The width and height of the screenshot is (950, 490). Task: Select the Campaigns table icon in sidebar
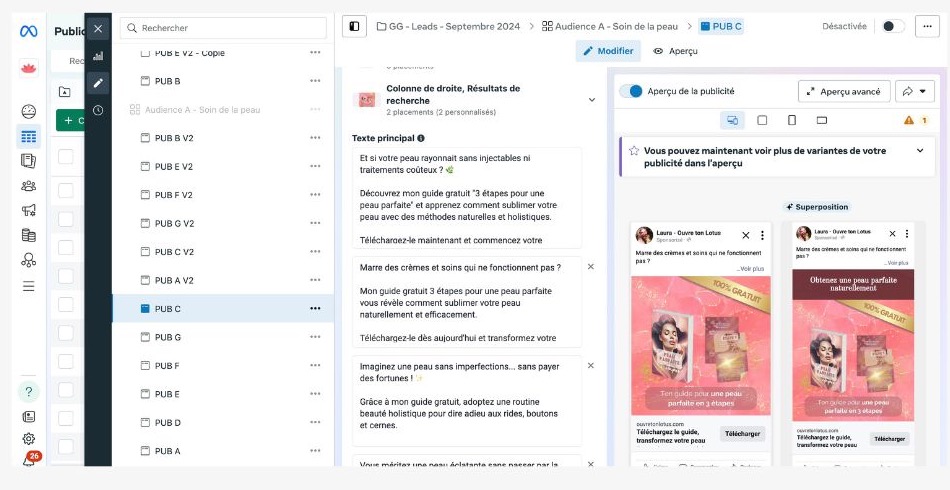(28, 136)
